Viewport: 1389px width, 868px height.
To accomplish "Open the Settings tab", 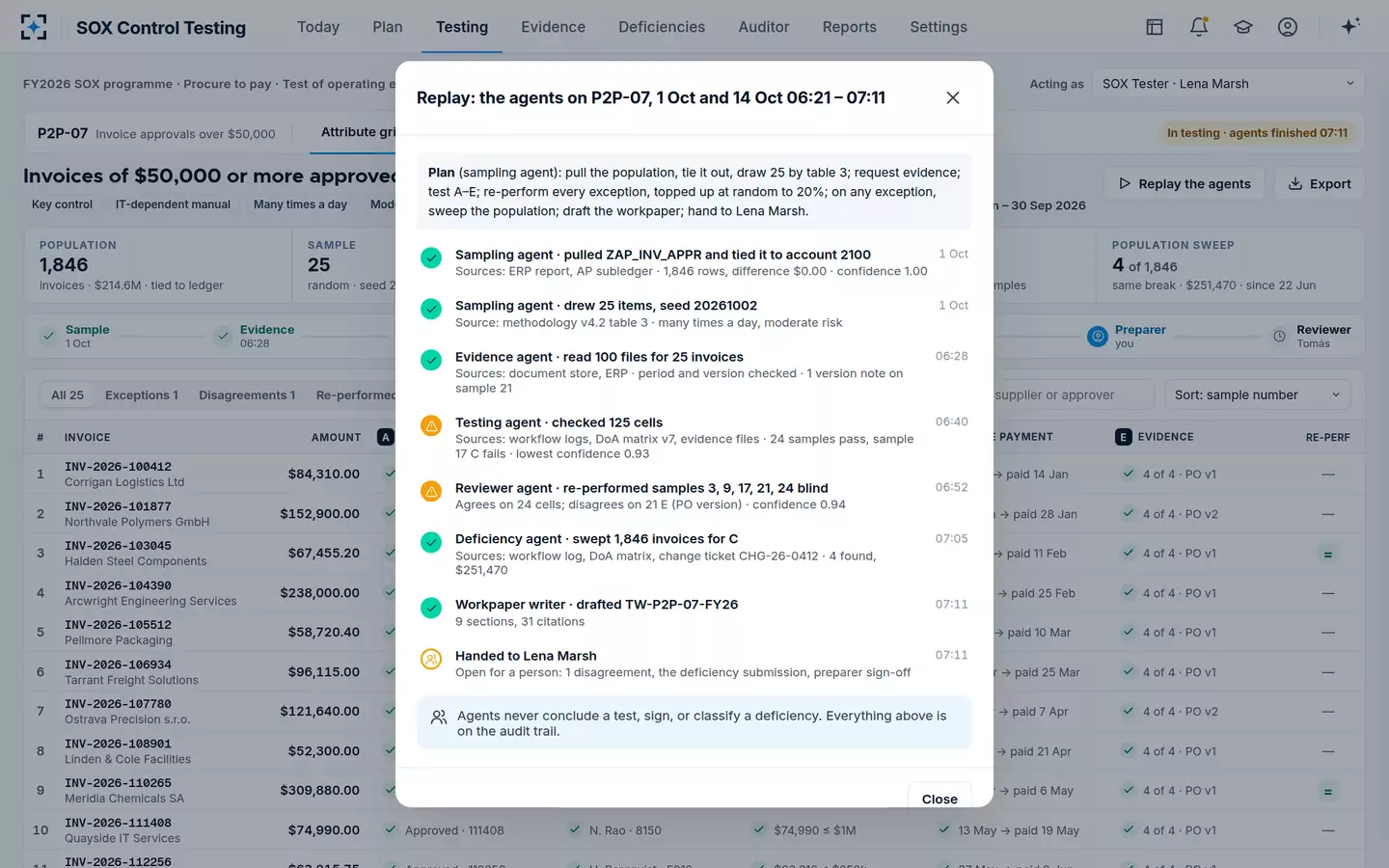I will (x=939, y=27).
